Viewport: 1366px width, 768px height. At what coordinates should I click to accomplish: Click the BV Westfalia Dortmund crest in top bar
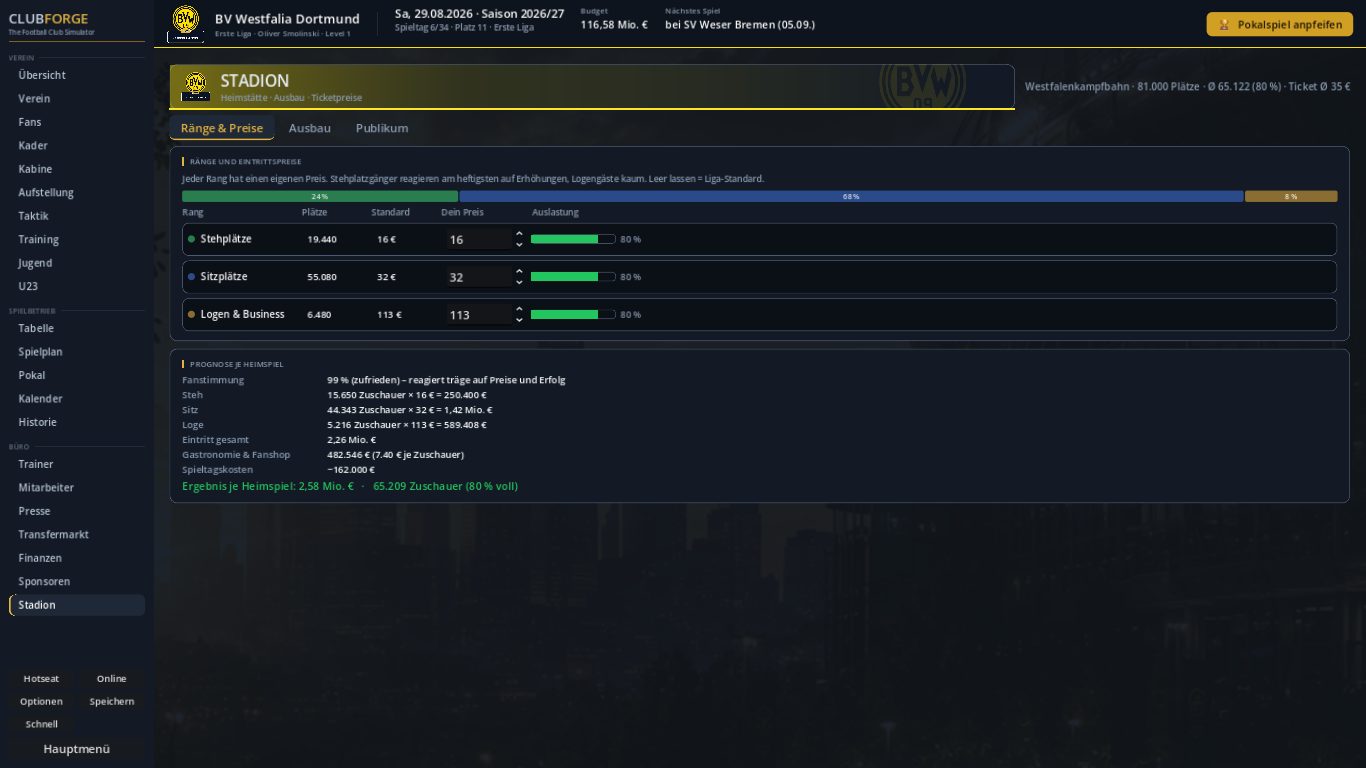coord(185,23)
